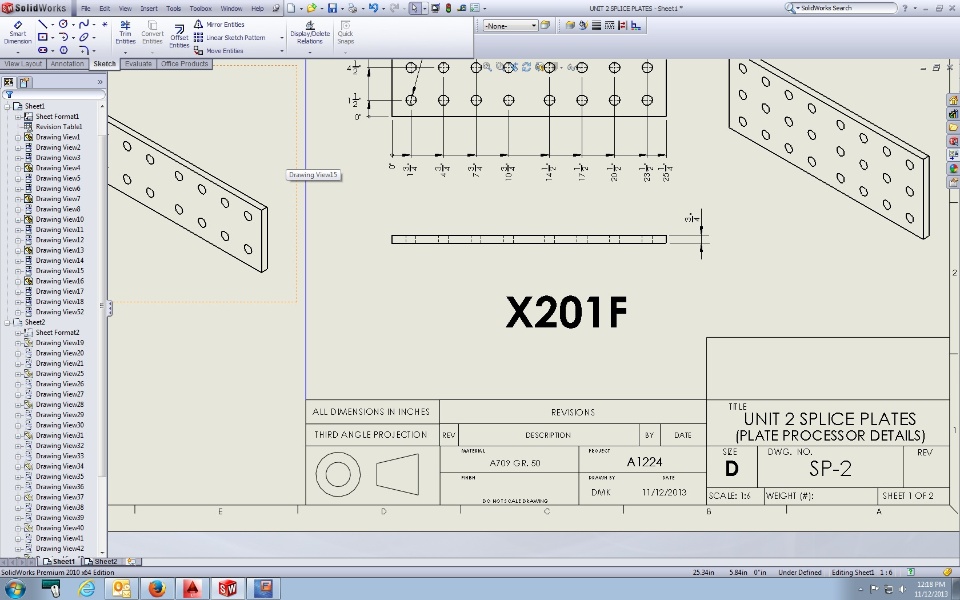Expand the FeatureManager panel chevron
The width and height of the screenshot is (960, 600).
(100, 82)
